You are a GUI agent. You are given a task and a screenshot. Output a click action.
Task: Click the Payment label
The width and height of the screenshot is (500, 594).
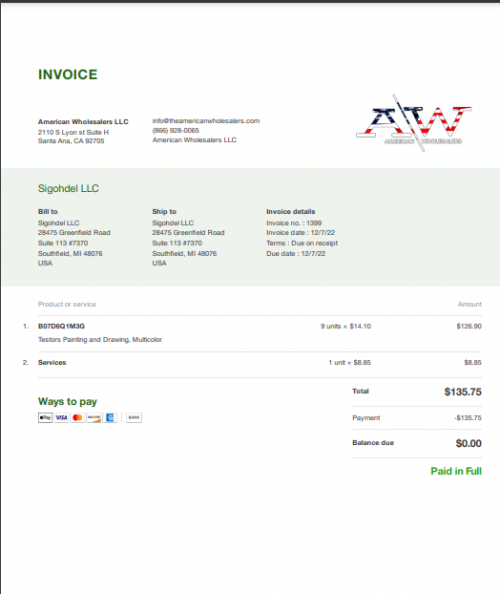[x=366, y=418]
